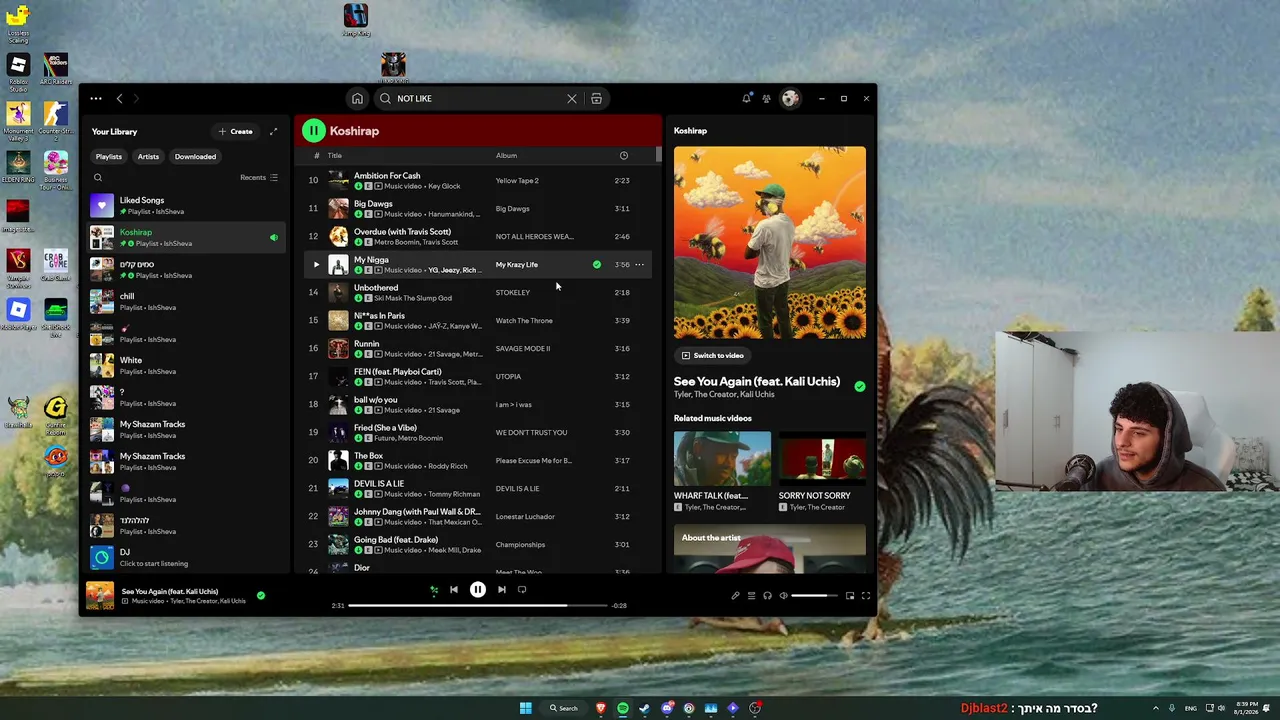The image size is (1280, 720).
Task: Pause the Koshirap playlist using green header button
Action: click(314, 131)
